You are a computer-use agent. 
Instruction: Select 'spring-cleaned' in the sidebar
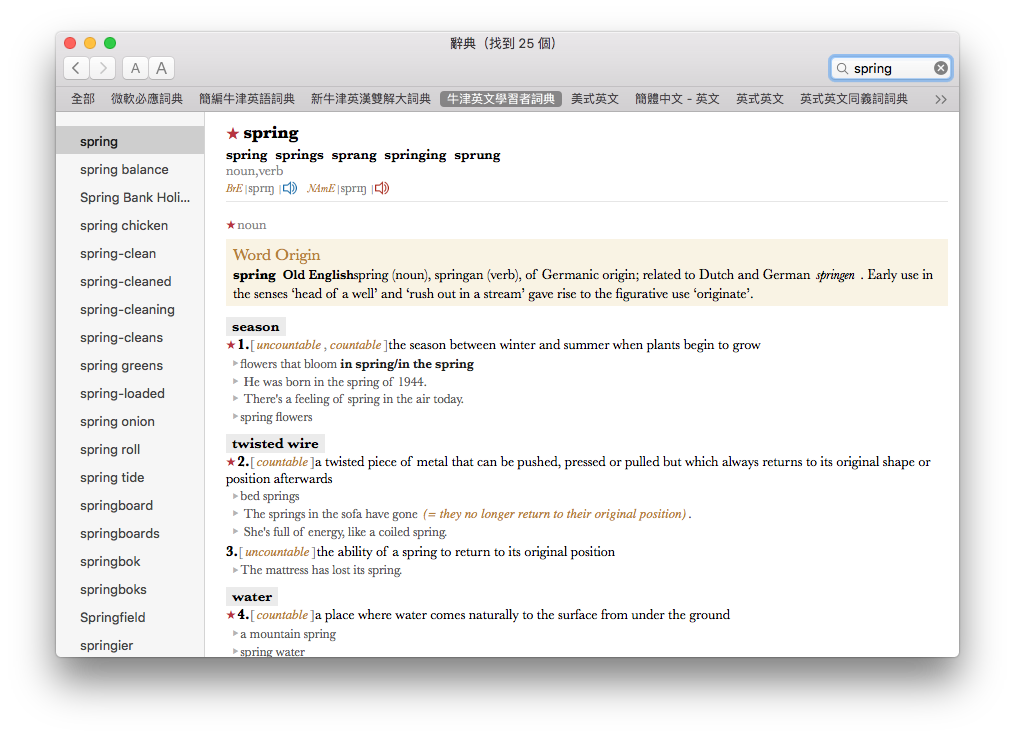pos(130,281)
